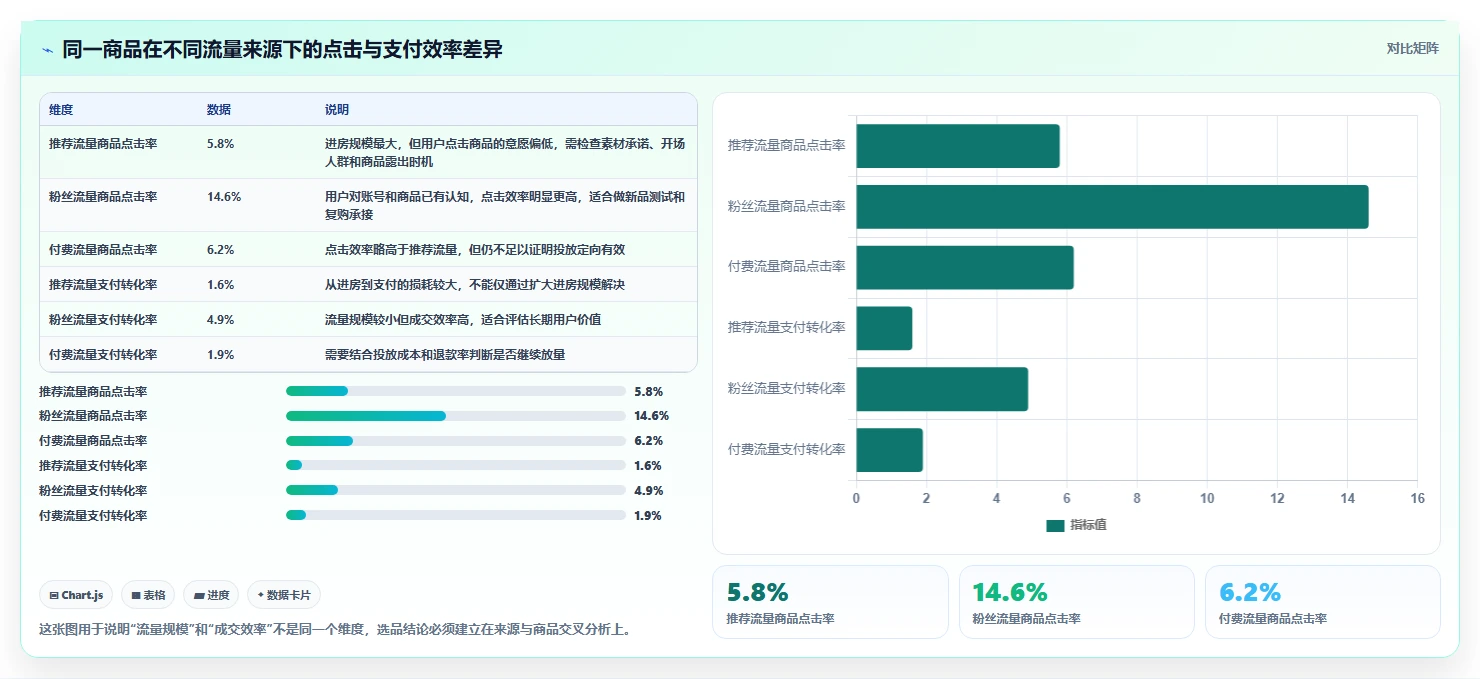
Task: Click the 1.6% value in table
Action: pos(220,285)
